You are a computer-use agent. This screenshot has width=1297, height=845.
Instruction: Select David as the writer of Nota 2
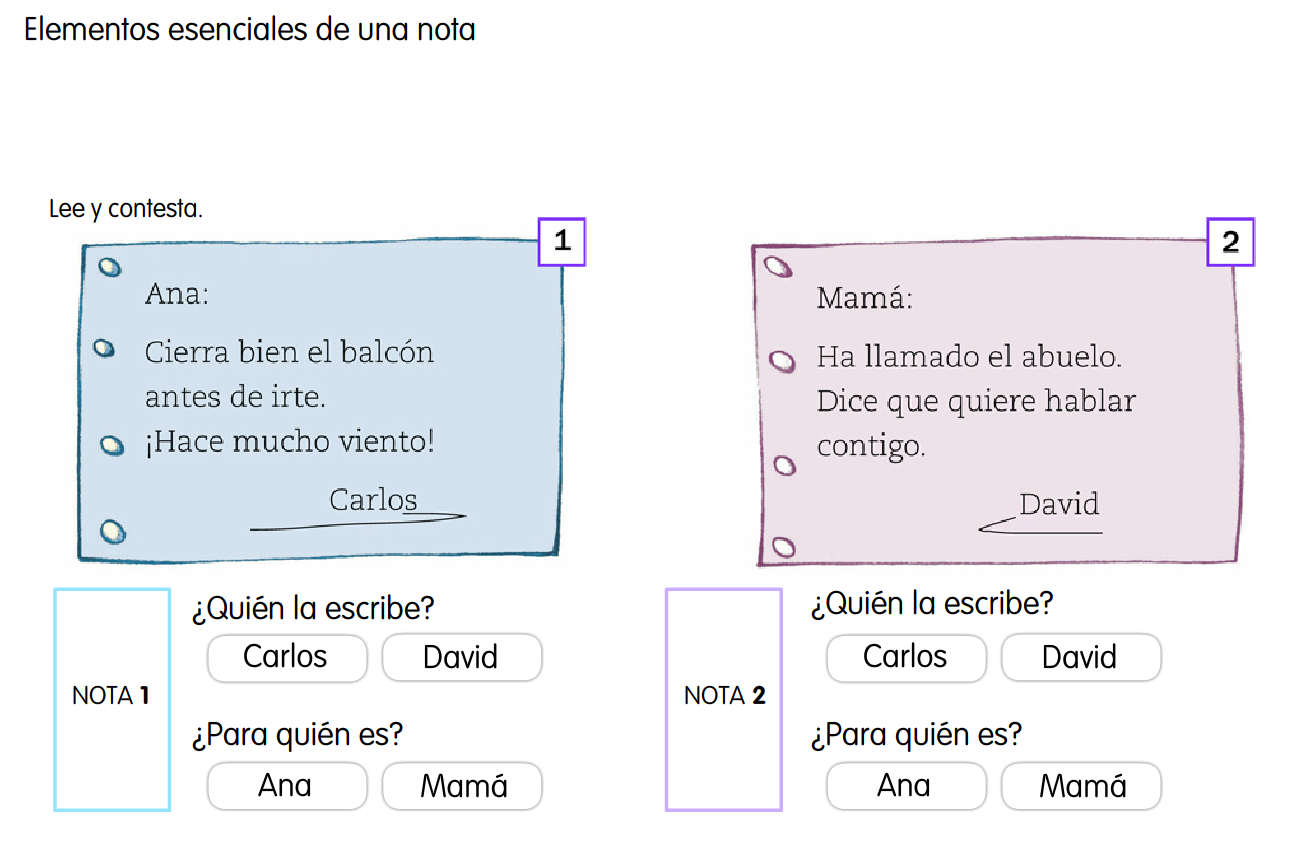[1081, 657]
